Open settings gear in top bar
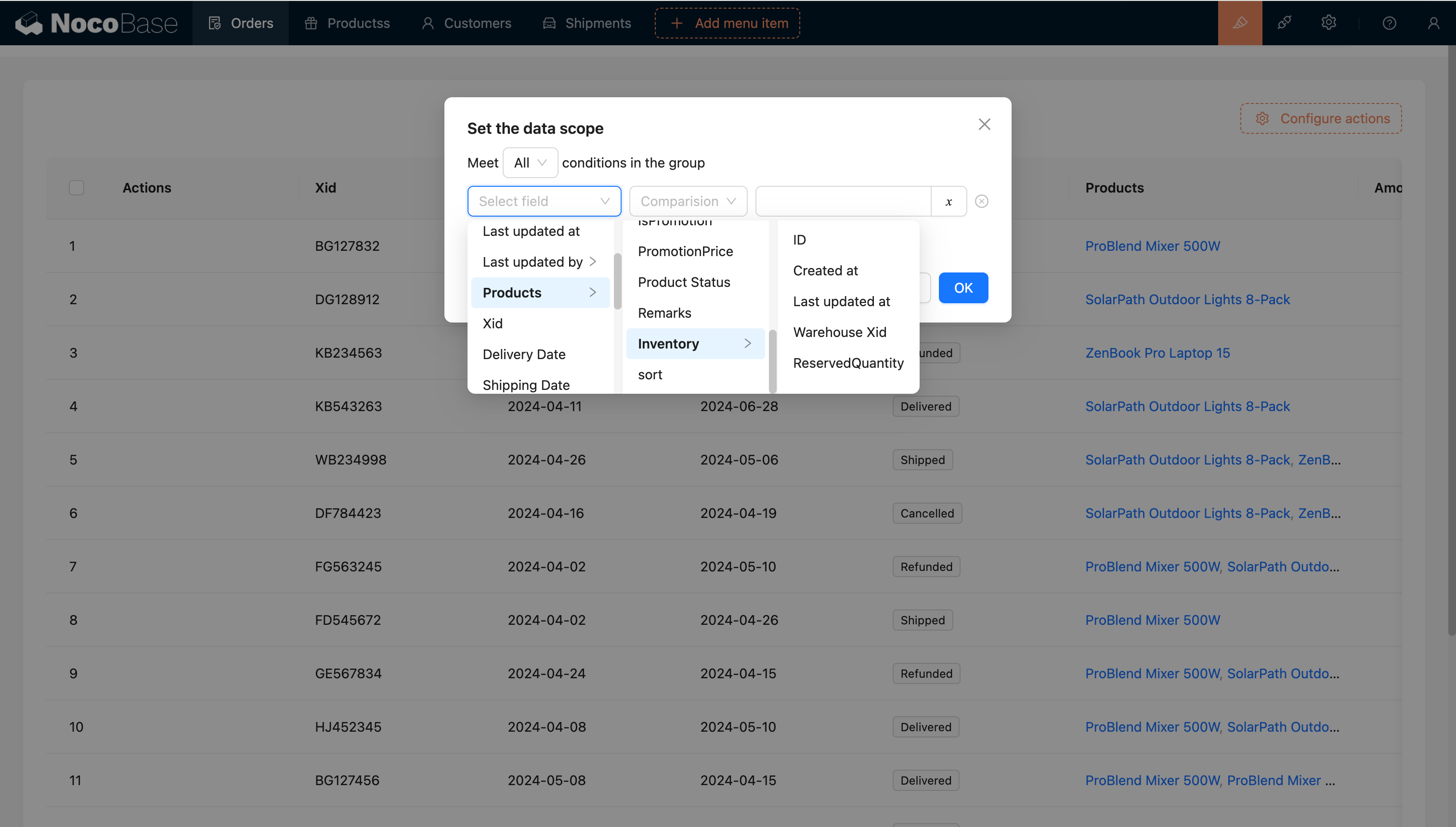This screenshot has height=827, width=1456. [x=1328, y=23]
